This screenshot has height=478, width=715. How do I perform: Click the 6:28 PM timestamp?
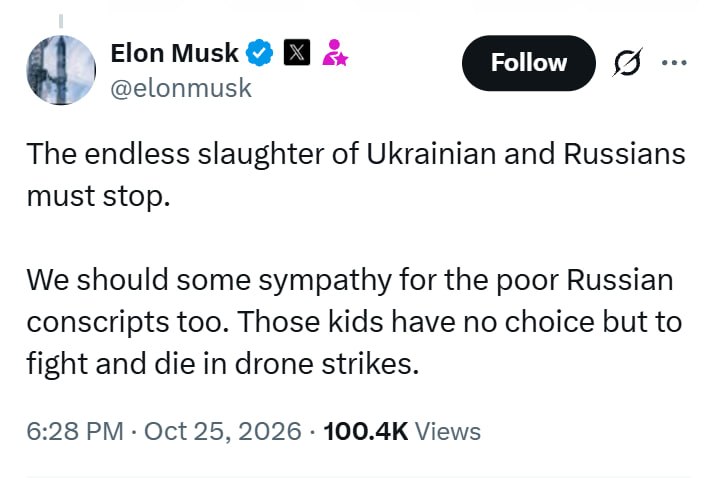[75, 431]
